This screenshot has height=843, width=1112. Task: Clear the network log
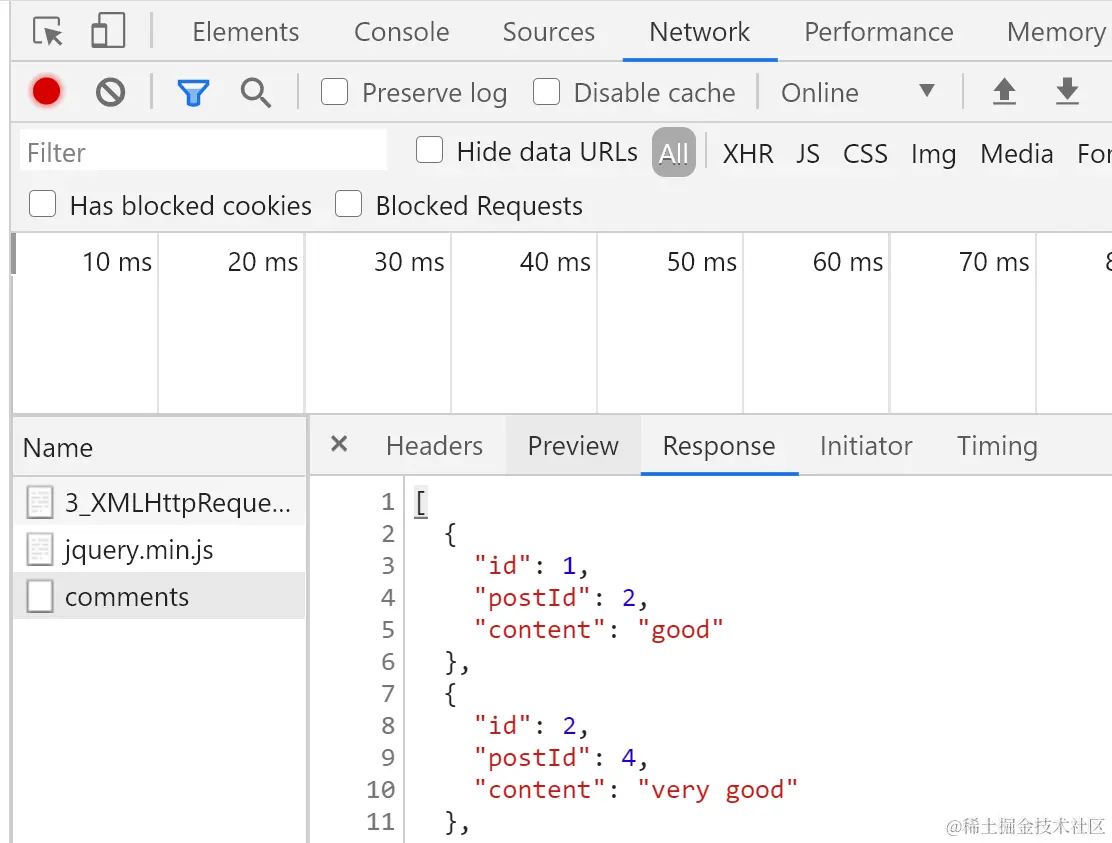110,93
